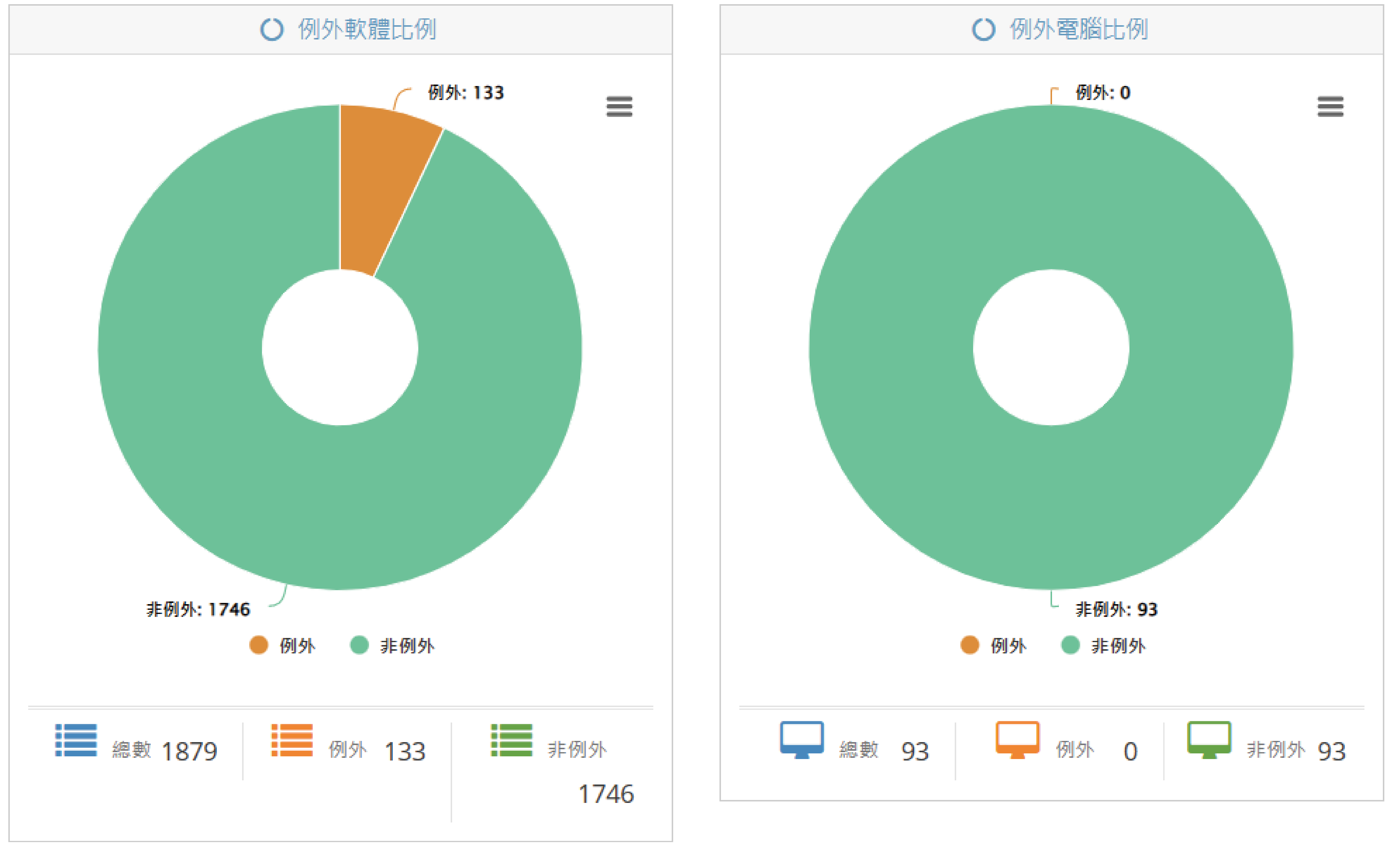Open the hamburger menu on software exception chart

[x=619, y=106]
